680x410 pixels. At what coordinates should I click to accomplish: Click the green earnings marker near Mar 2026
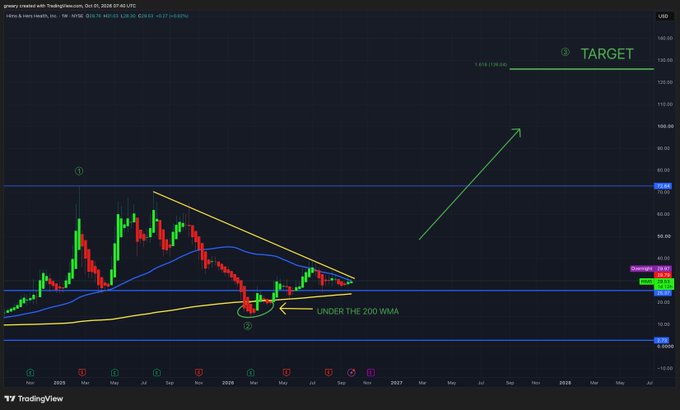tap(251, 372)
